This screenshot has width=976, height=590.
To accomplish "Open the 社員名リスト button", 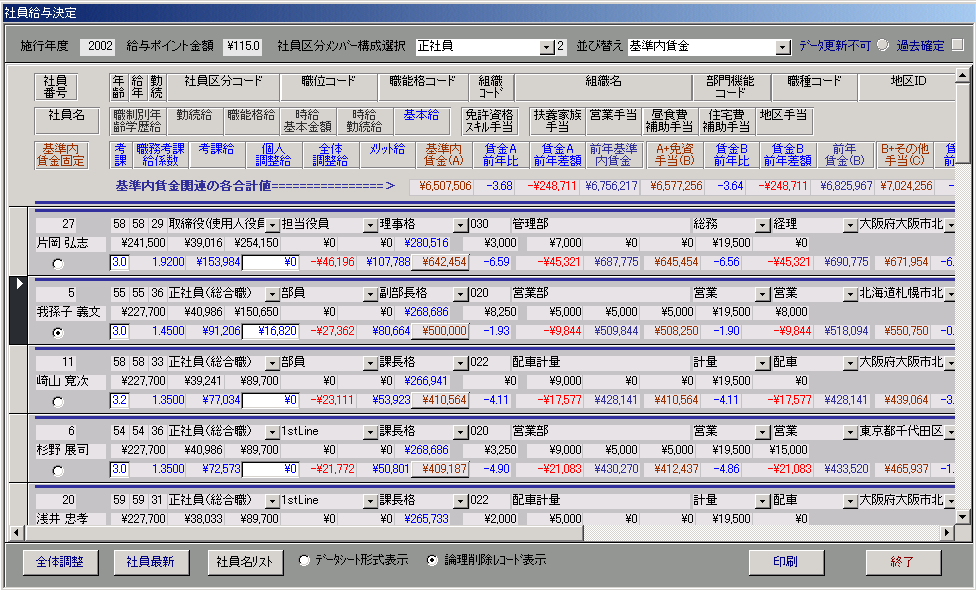I will (245, 562).
